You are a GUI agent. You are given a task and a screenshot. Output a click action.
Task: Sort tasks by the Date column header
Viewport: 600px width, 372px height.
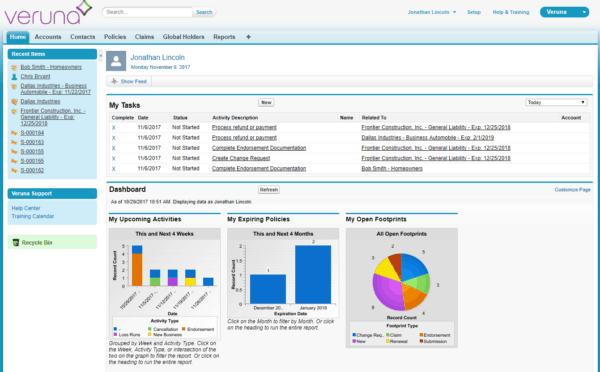point(143,118)
